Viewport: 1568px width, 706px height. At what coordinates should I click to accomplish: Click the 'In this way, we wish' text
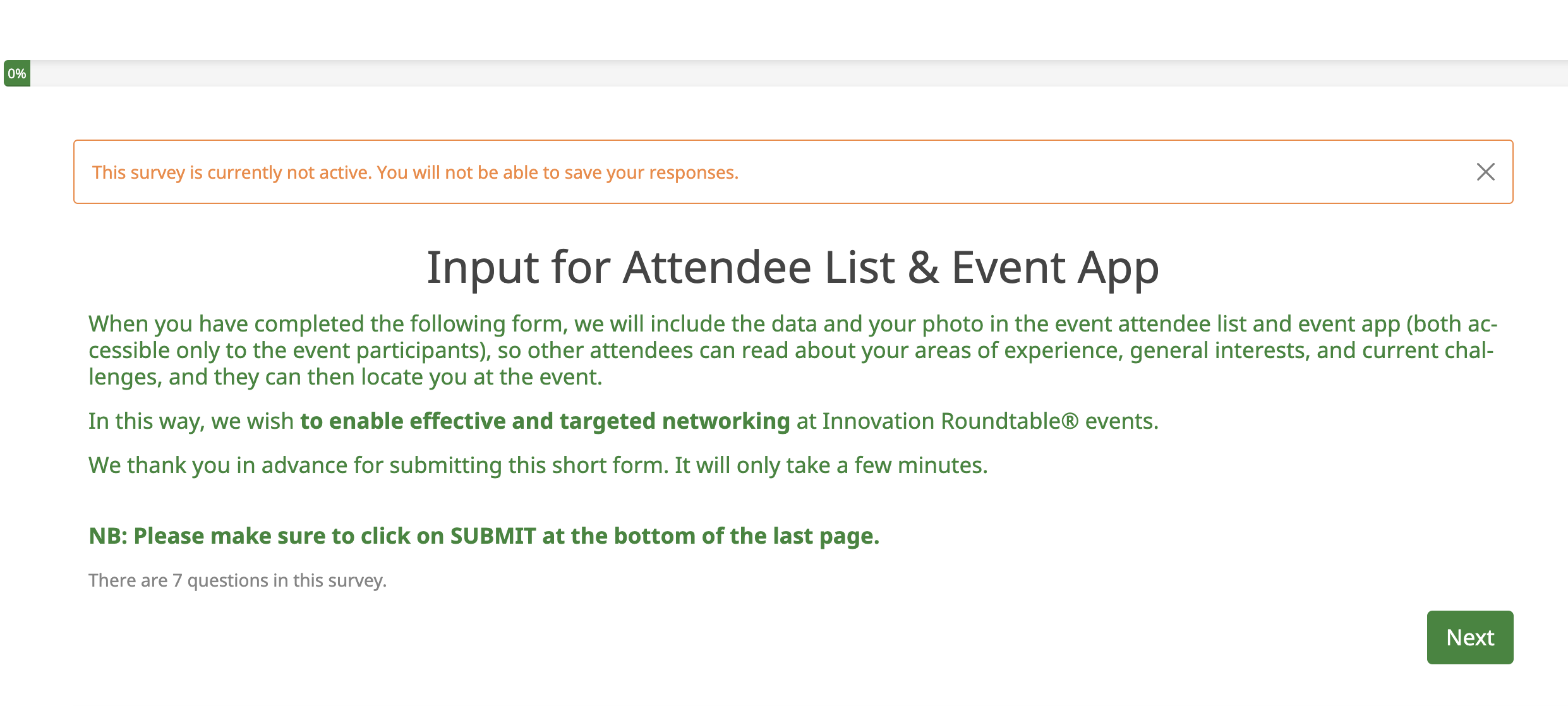coord(191,421)
